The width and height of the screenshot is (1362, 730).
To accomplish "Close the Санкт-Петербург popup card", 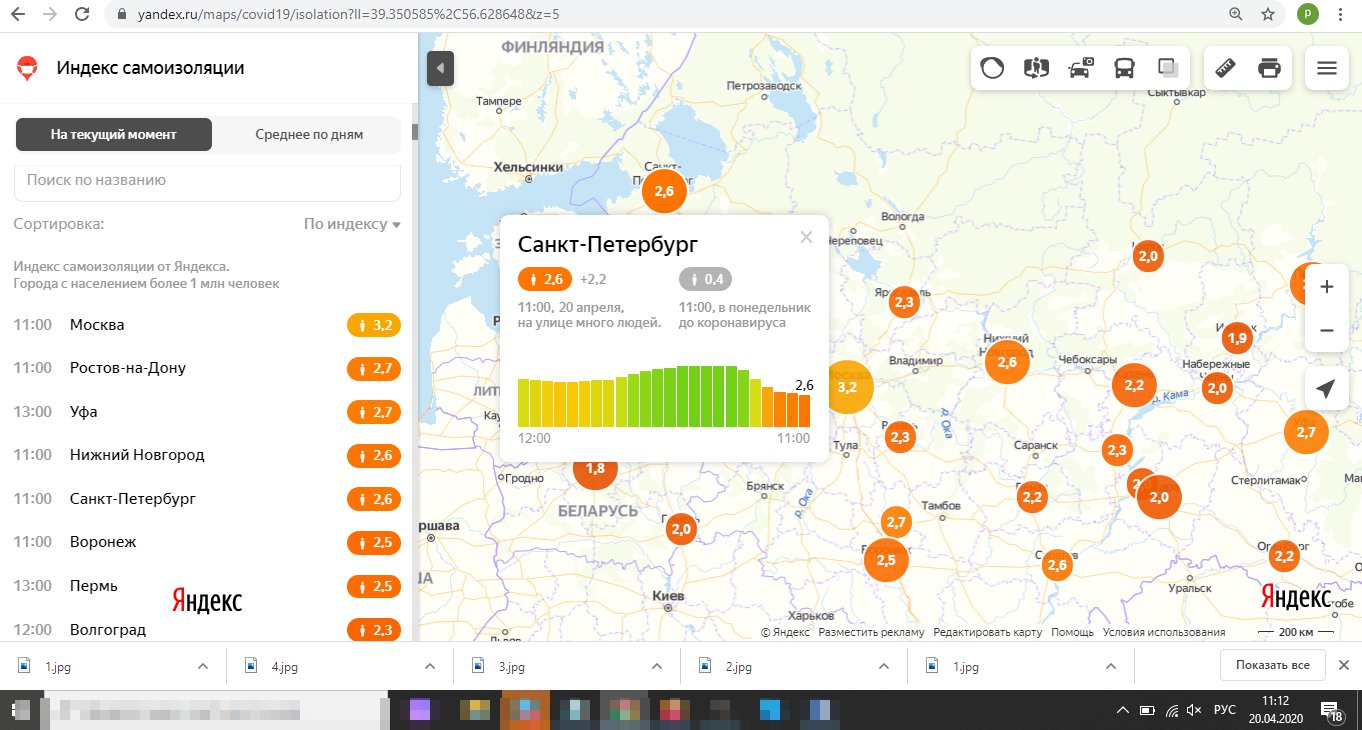I will coord(806,237).
